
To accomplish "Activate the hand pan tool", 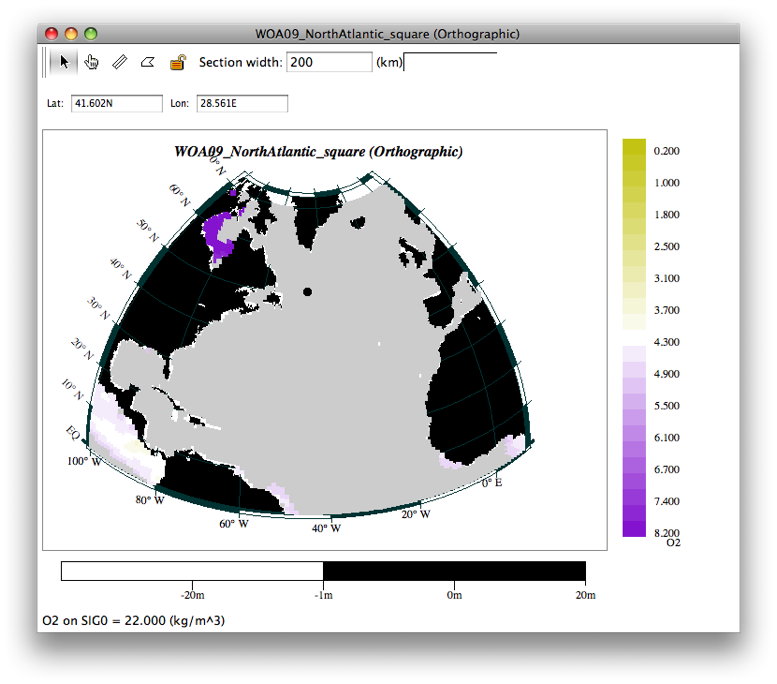I will pyautogui.click(x=92, y=62).
